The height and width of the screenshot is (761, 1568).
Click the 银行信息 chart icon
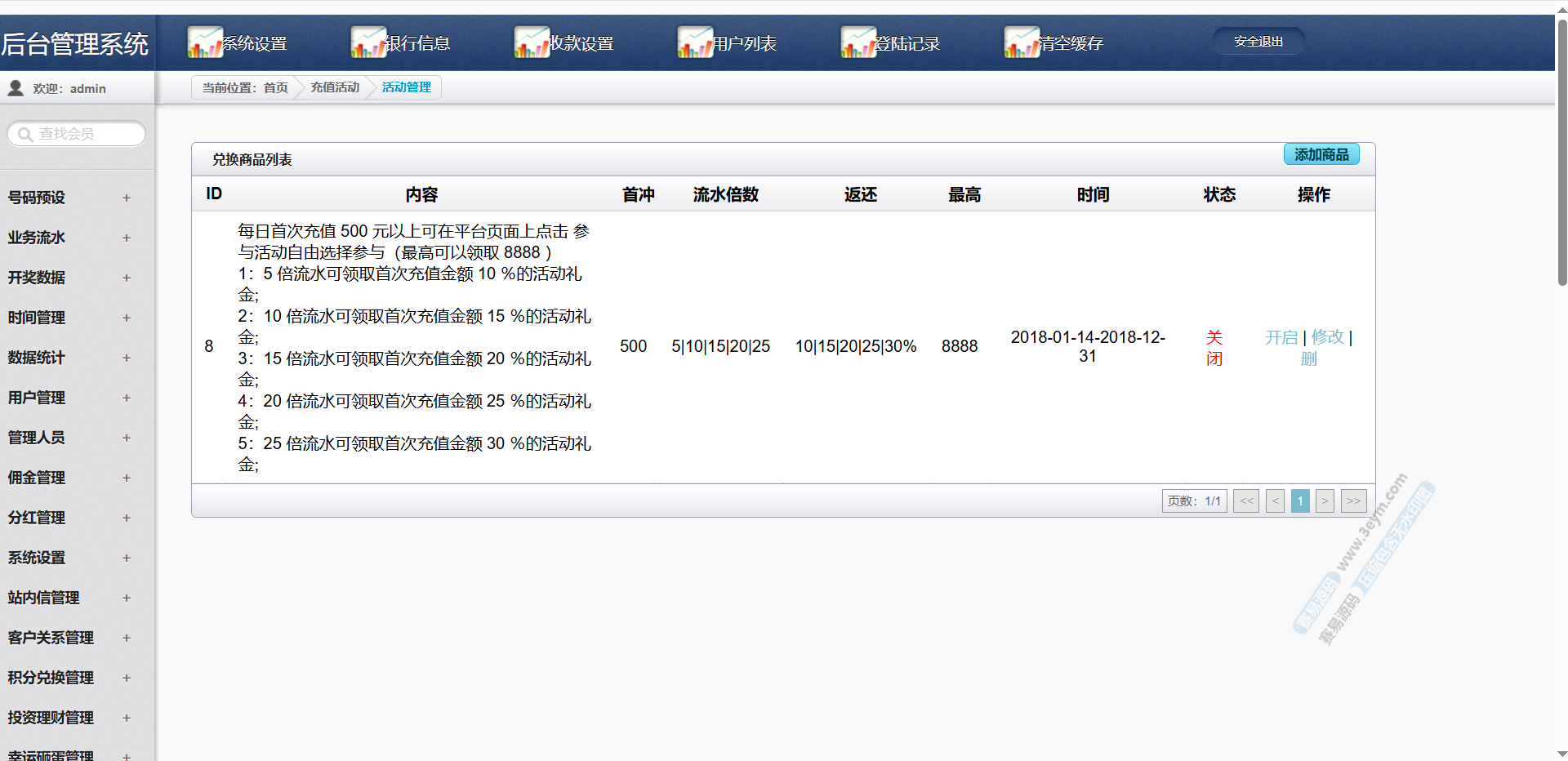click(x=368, y=42)
